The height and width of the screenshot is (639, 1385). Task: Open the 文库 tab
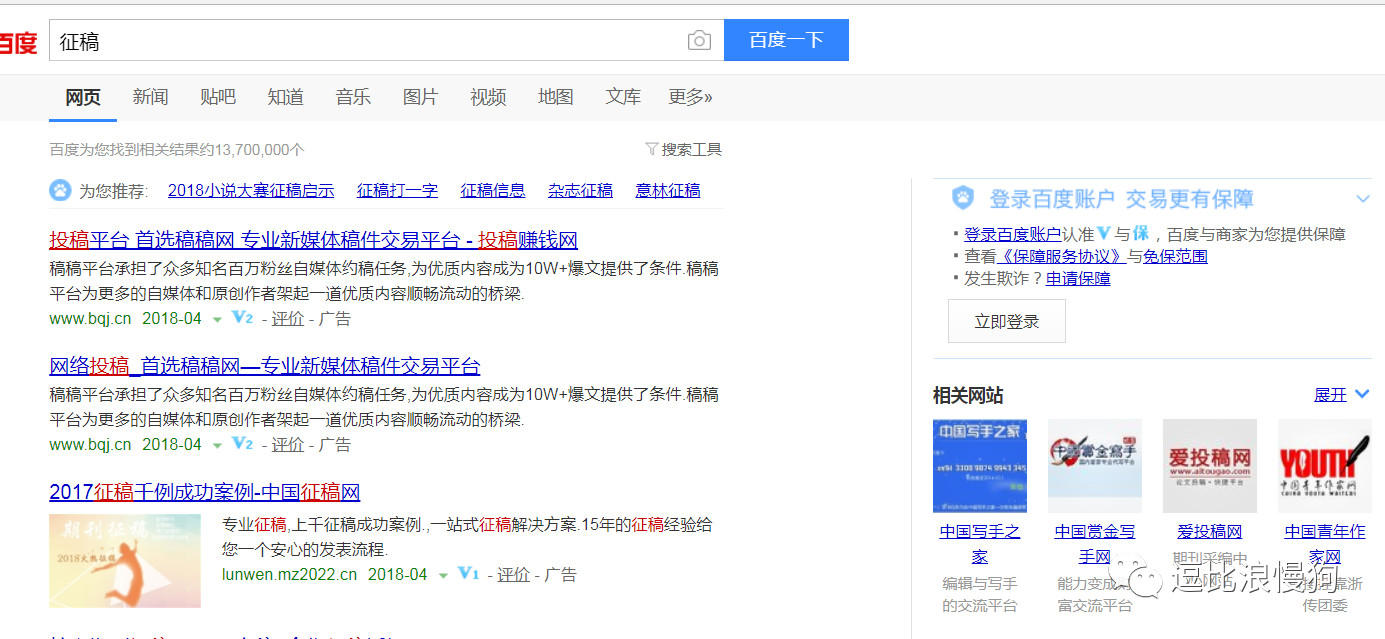(x=623, y=97)
